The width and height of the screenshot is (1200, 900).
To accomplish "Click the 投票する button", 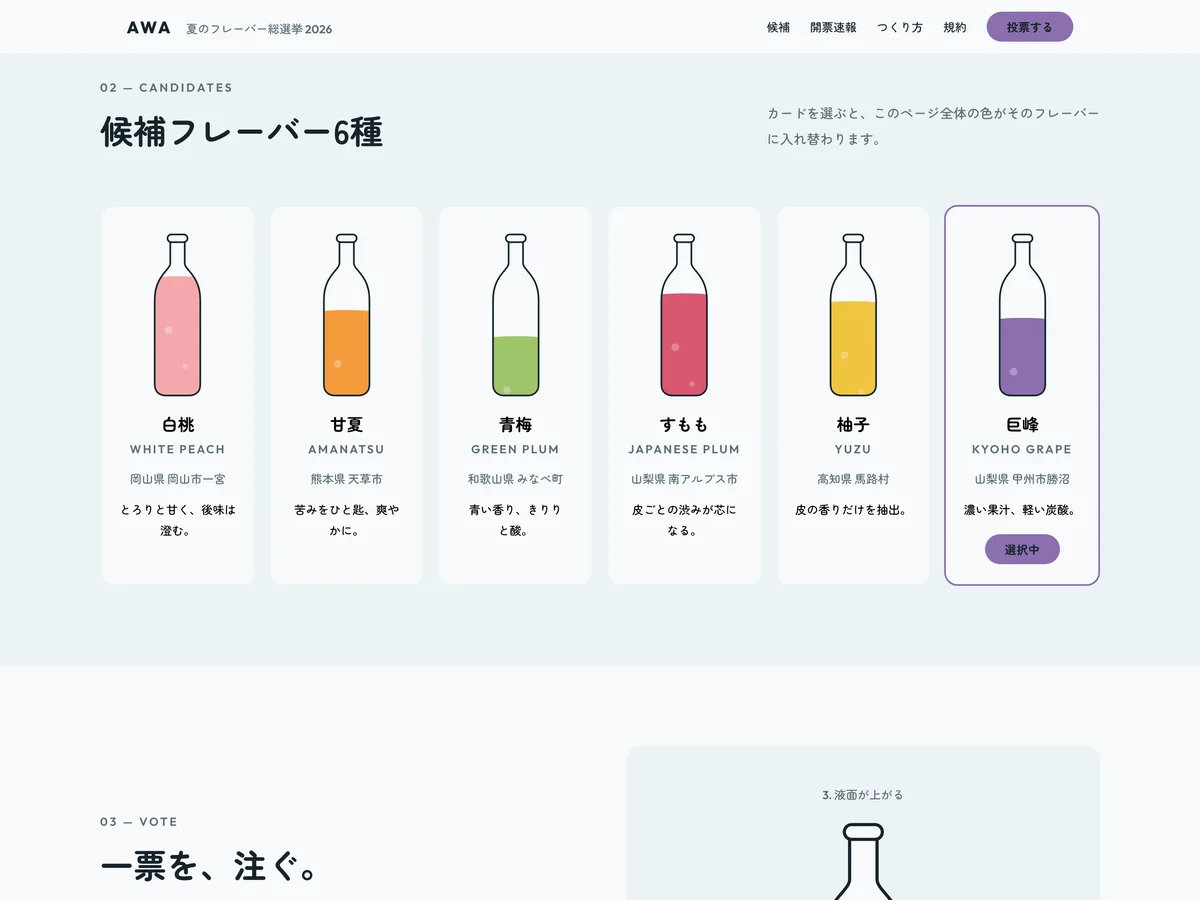I will [1030, 27].
